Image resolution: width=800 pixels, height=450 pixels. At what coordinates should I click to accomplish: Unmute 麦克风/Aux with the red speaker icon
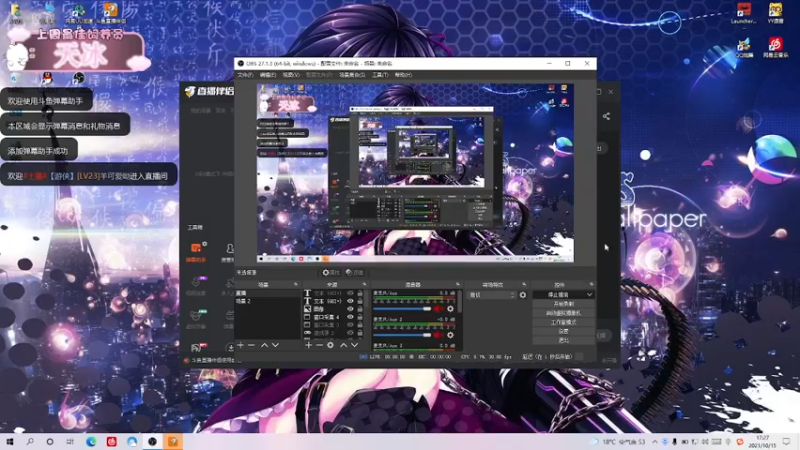click(x=438, y=309)
